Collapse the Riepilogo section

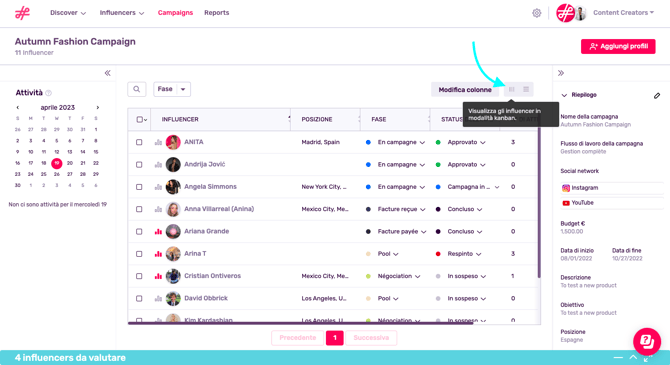(x=564, y=95)
